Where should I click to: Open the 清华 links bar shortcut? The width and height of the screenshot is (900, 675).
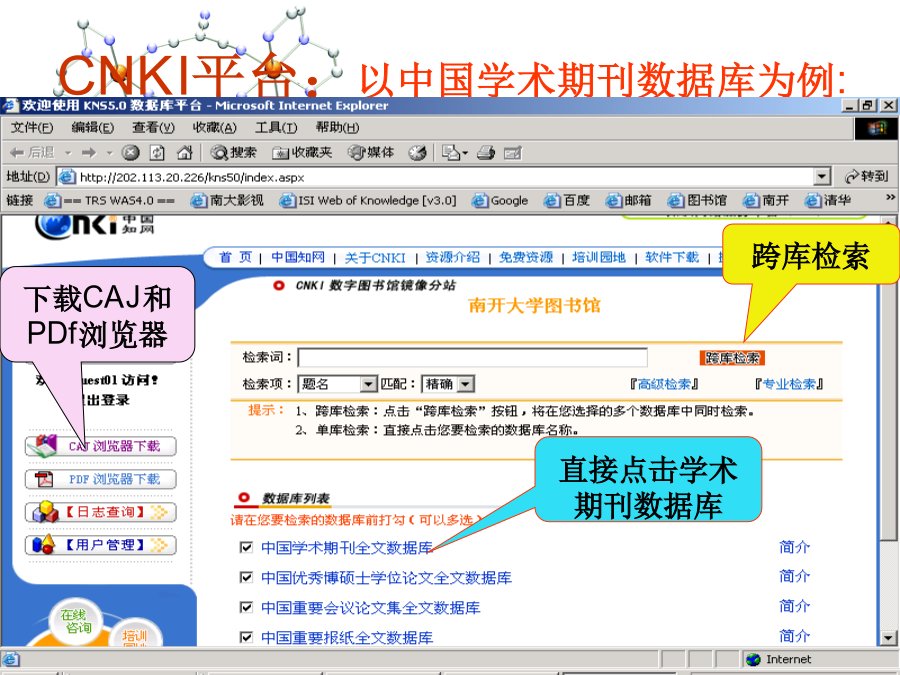point(828,200)
